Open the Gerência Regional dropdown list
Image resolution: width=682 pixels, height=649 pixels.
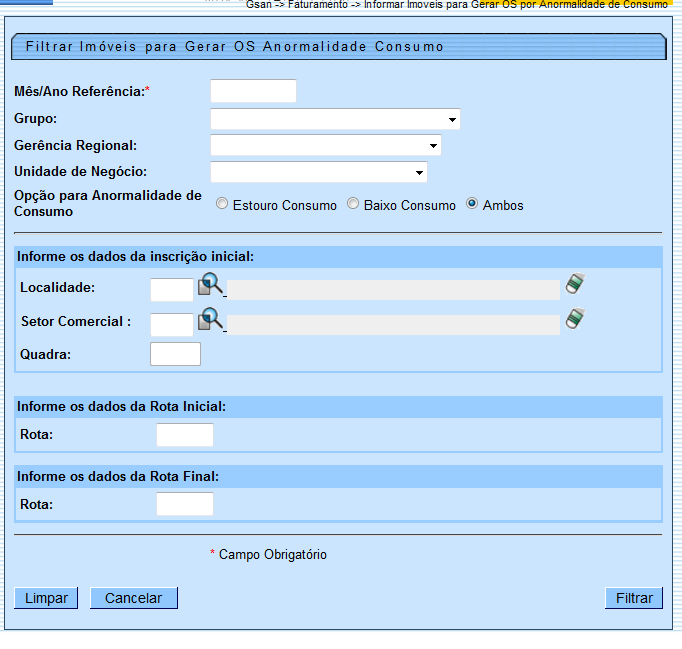pos(433,146)
